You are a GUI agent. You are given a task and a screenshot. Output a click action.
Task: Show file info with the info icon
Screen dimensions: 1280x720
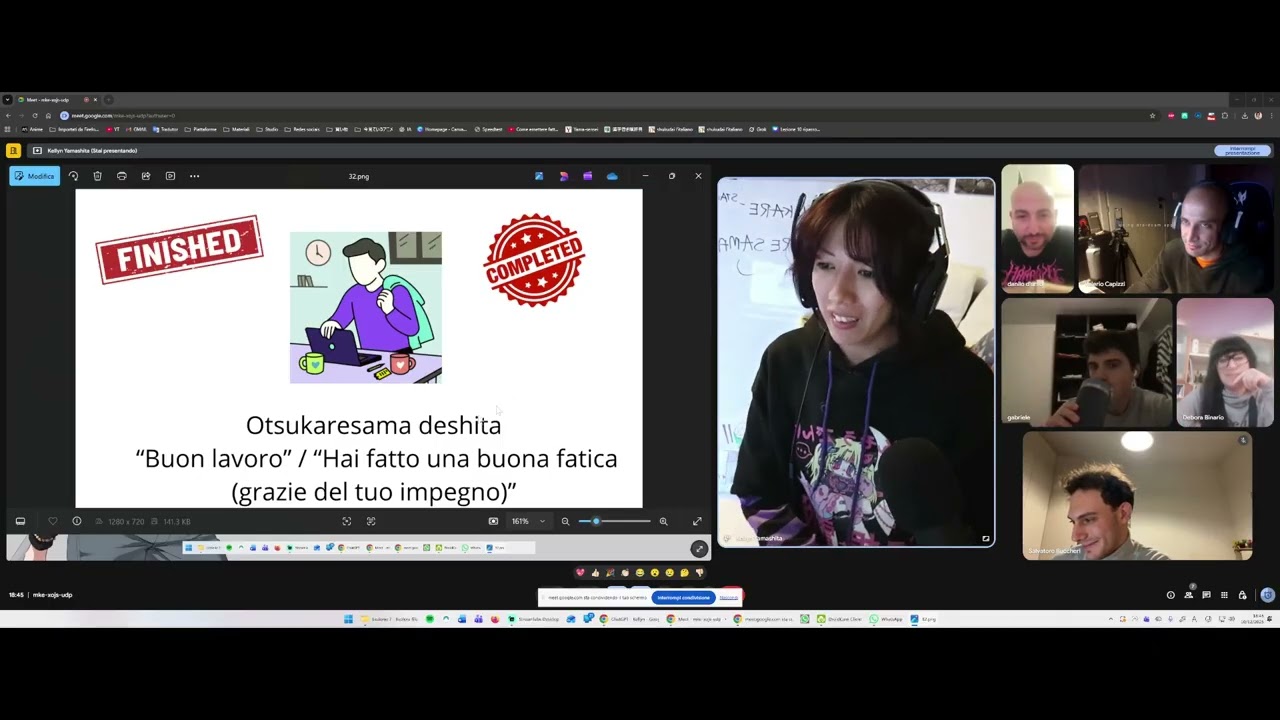tap(77, 521)
